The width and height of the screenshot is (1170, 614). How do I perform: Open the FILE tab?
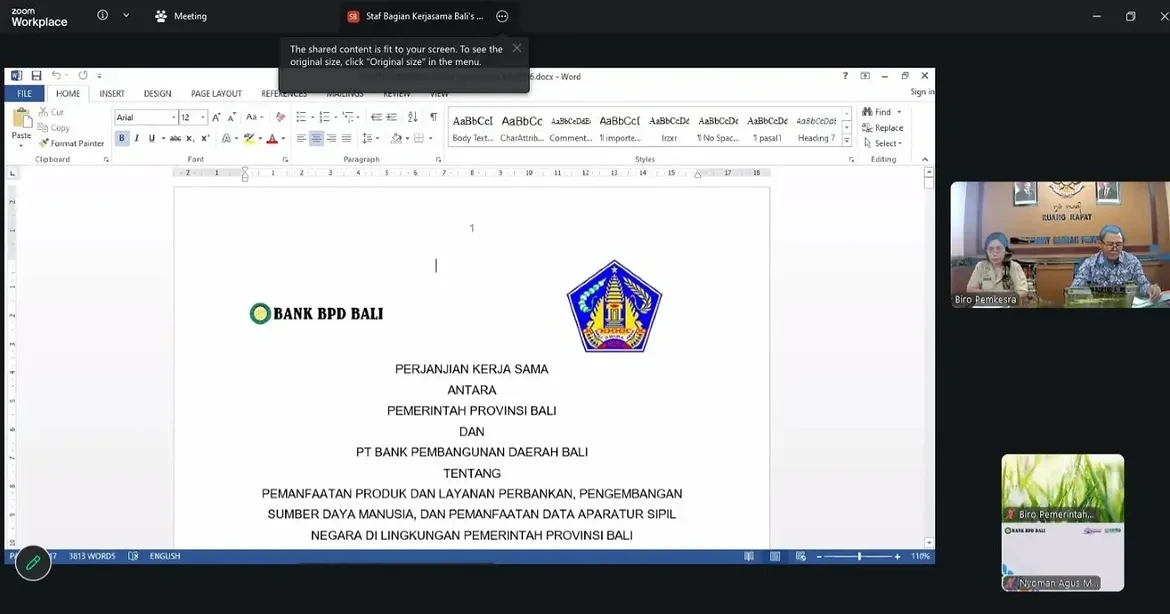click(x=25, y=93)
